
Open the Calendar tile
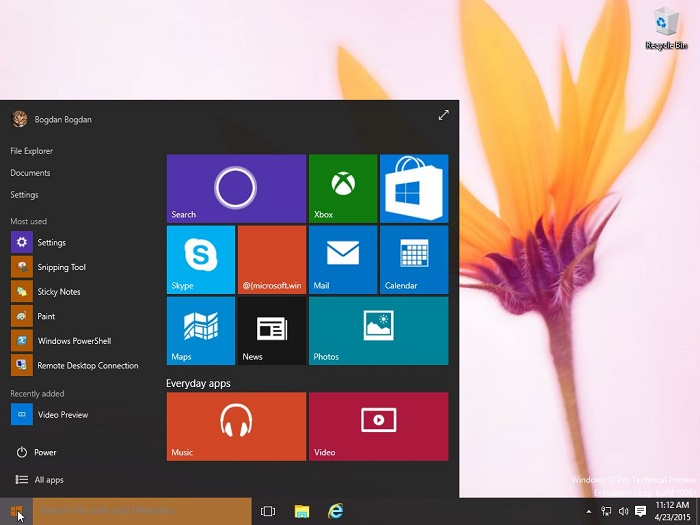[414, 260]
